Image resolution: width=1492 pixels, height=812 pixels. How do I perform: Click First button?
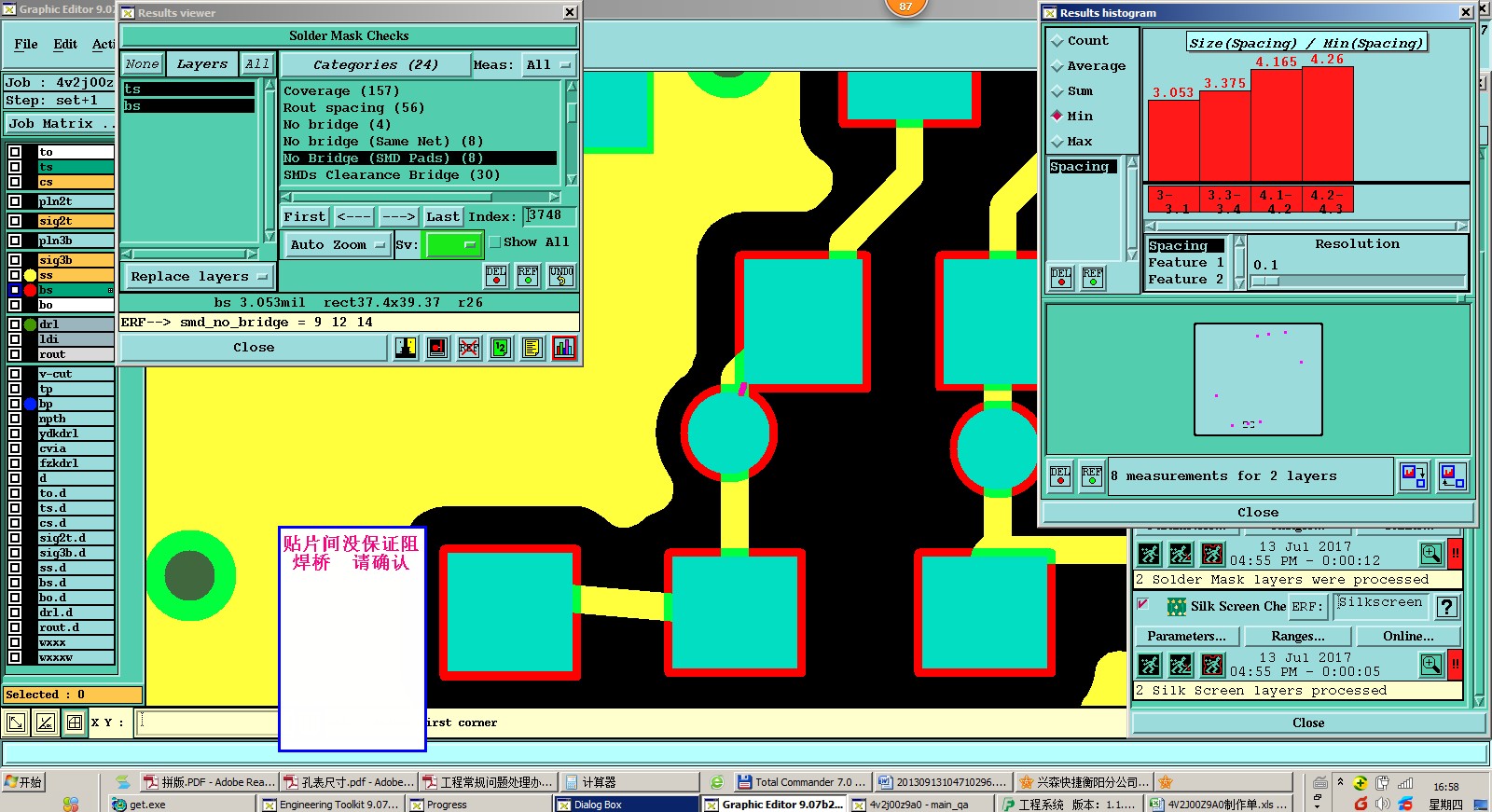point(305,217)
